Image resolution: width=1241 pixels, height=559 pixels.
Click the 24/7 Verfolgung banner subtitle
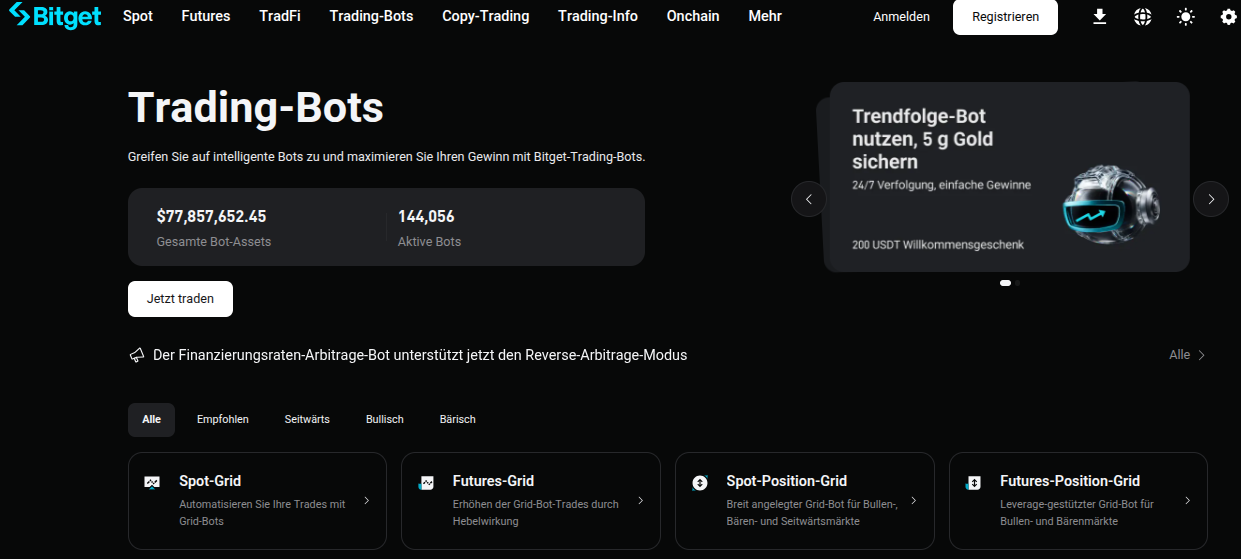(941, 185)
